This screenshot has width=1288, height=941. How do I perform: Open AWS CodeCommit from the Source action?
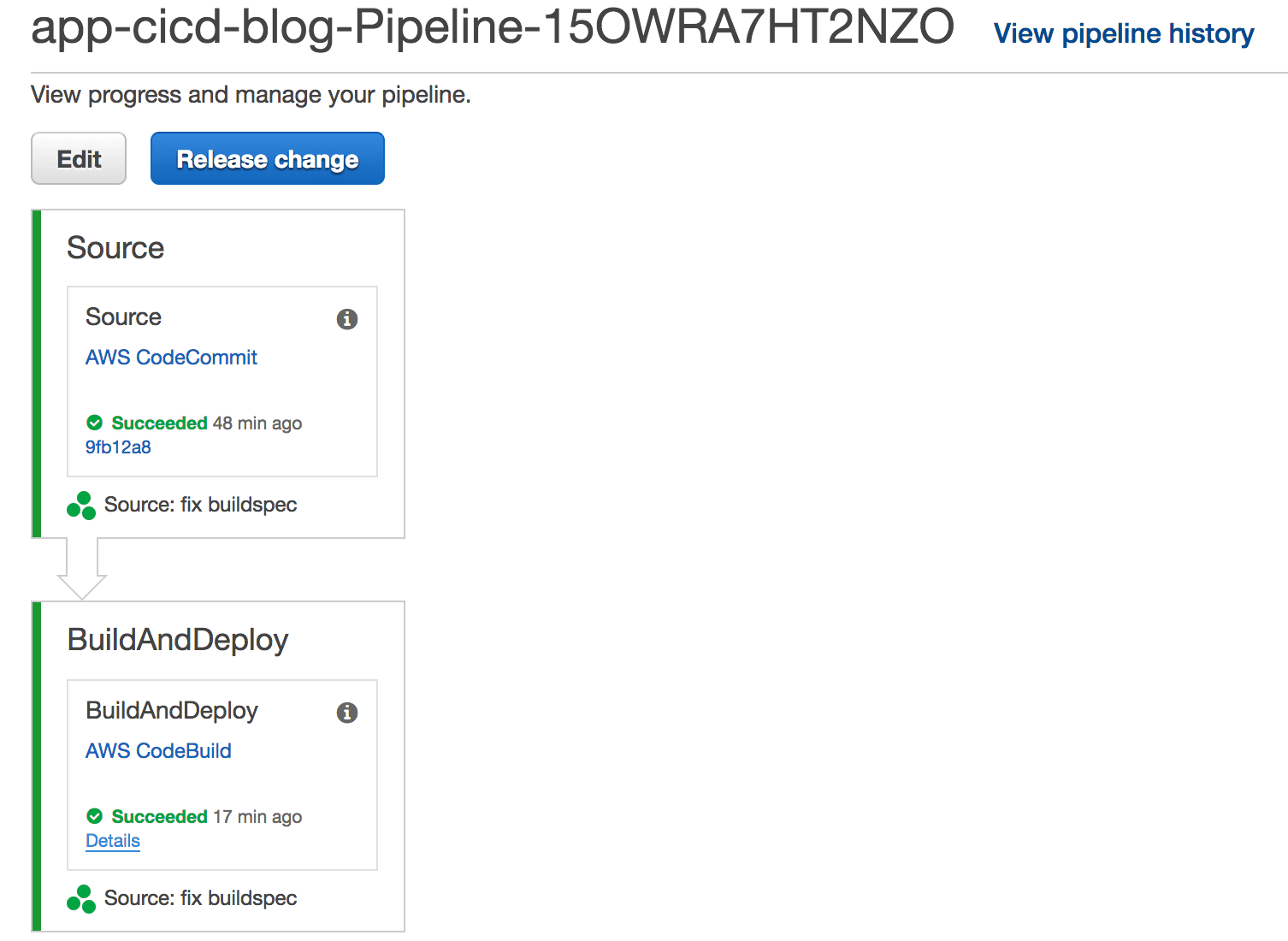coord(171,358)
